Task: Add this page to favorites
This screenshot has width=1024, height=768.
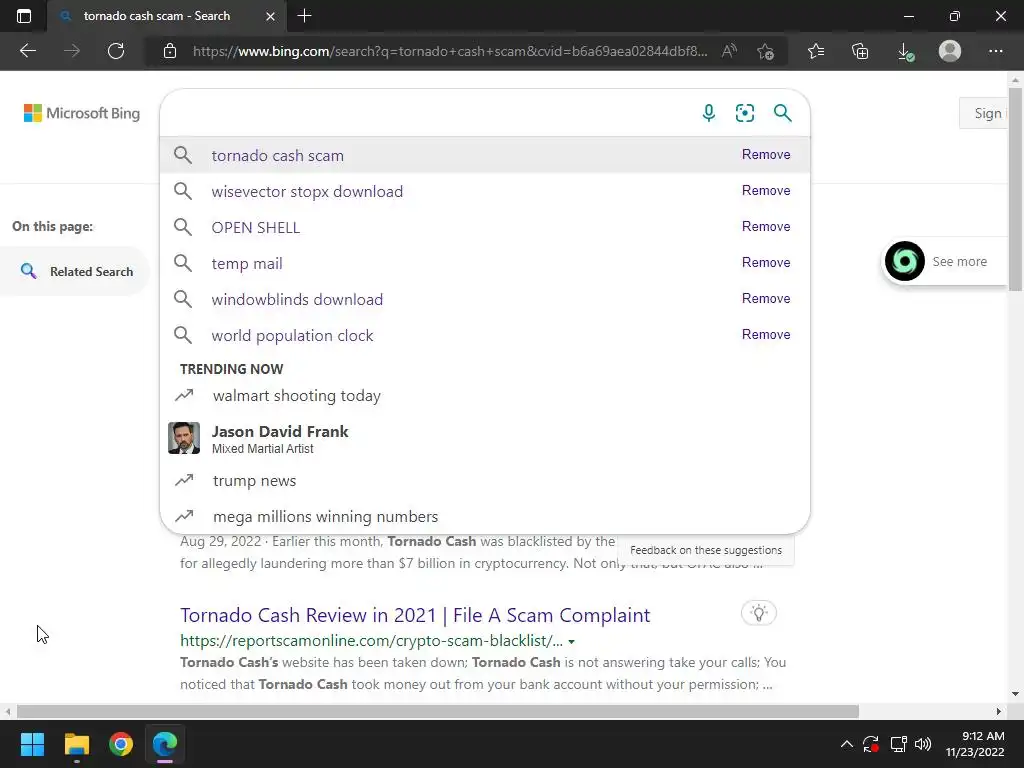Action: (765, 51)
